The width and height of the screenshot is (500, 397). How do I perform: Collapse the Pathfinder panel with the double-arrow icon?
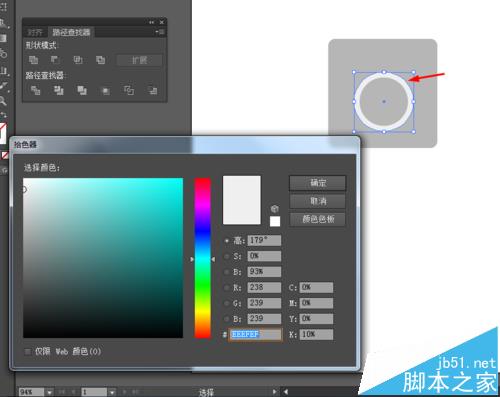coord(152,22)
